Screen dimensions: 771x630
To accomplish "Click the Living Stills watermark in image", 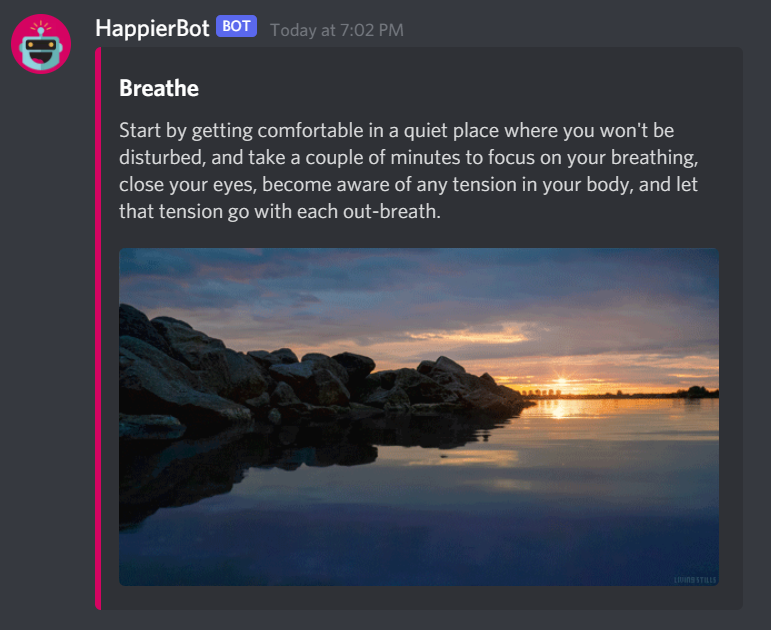I will 695,580.
